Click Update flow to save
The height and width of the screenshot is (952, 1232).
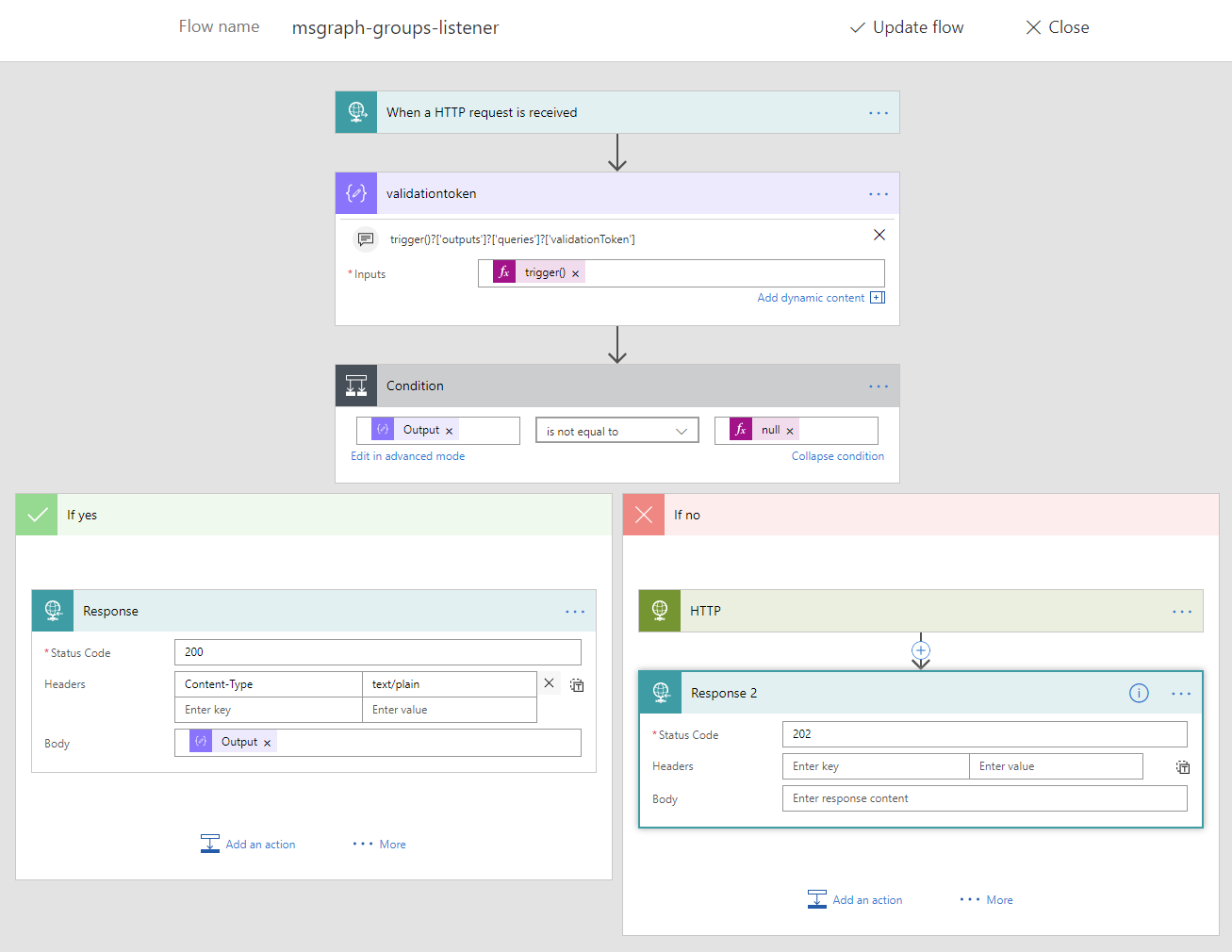(x=907, y=27)
